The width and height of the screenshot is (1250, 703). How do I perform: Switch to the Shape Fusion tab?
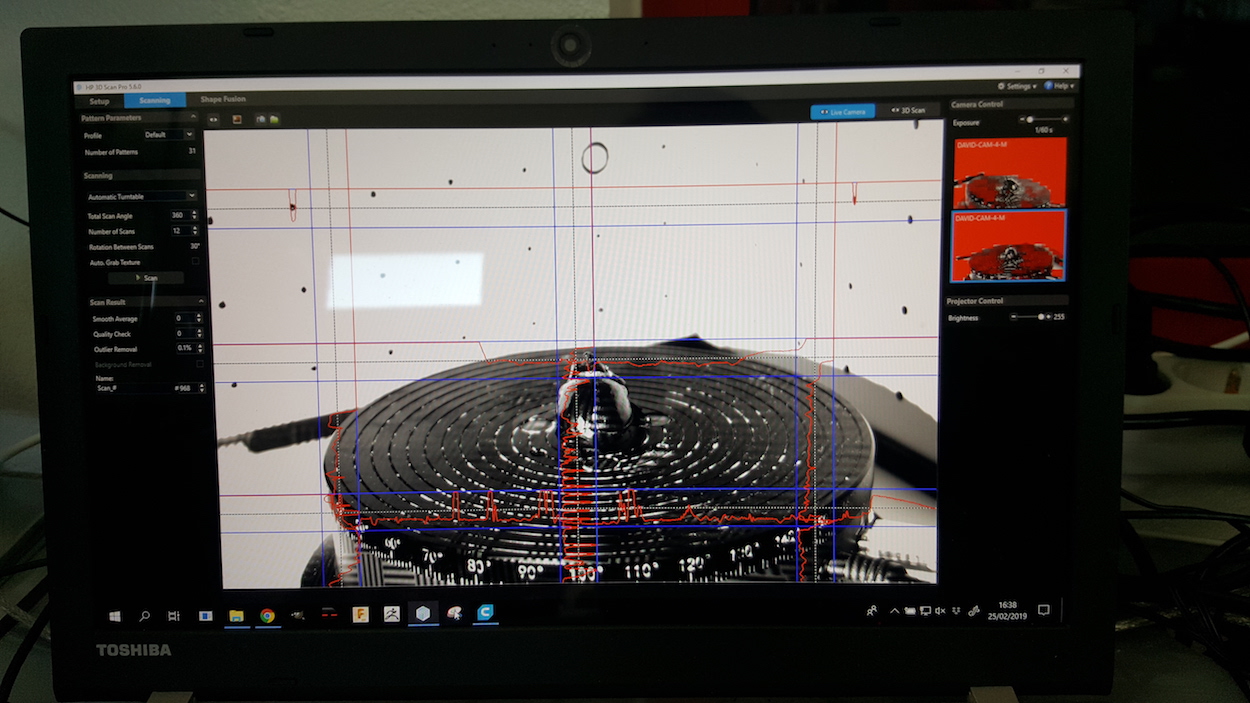(222, 99)
